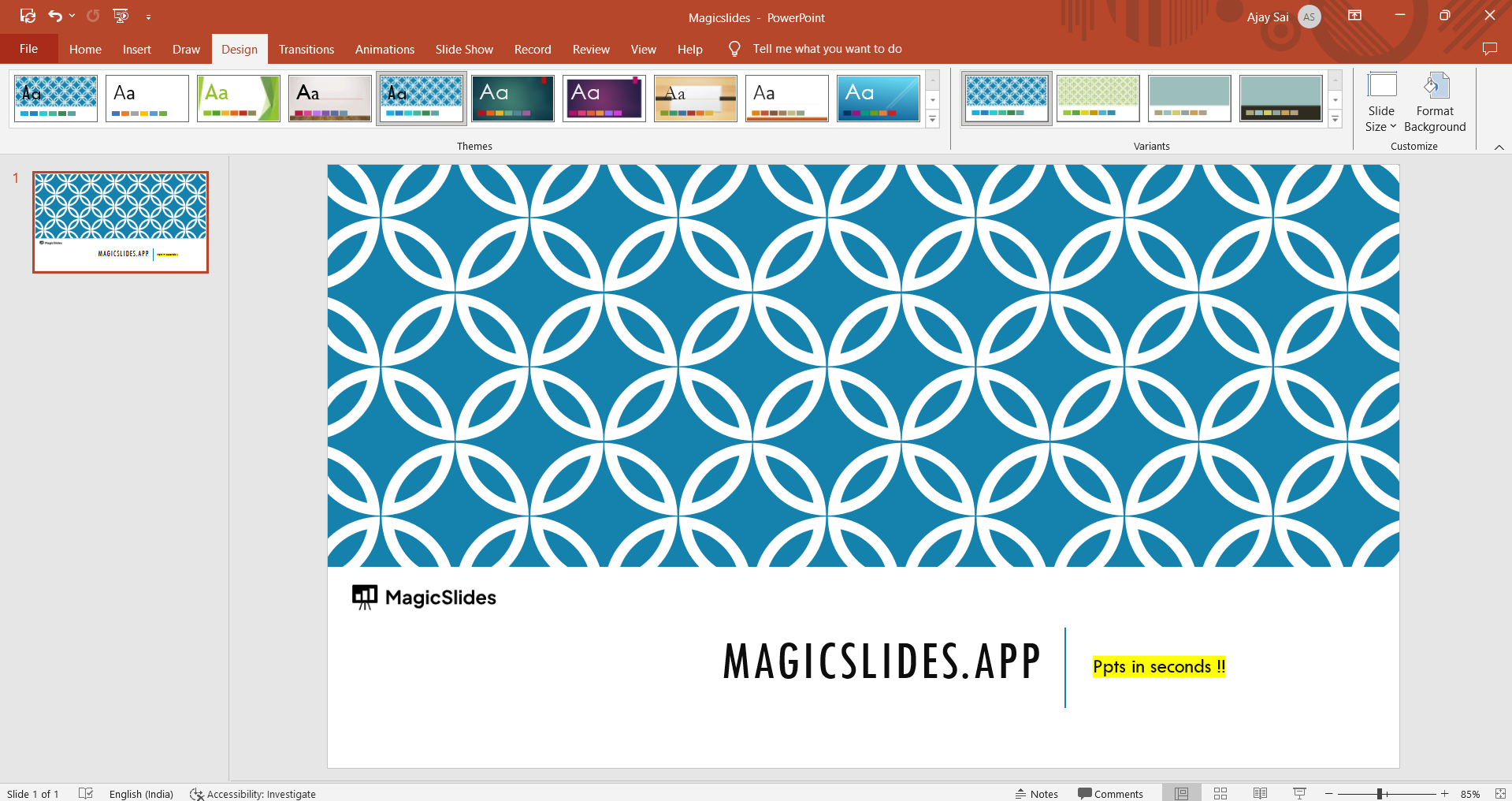Apply the tan beige theme

[696, 99]
